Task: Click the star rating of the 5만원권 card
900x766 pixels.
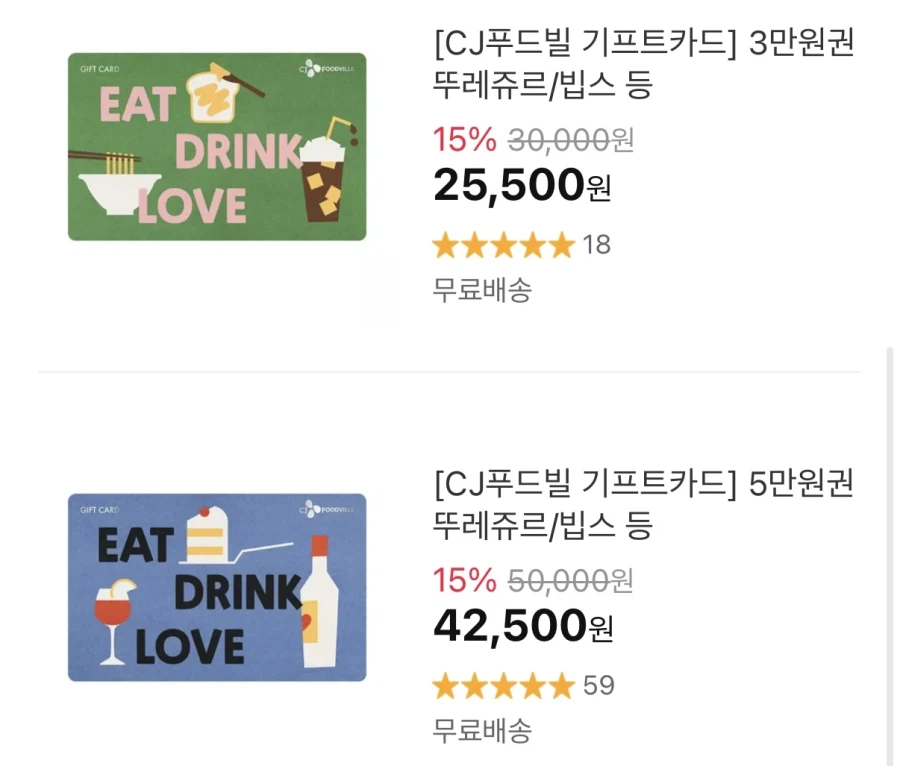Action: click(505, 685)
